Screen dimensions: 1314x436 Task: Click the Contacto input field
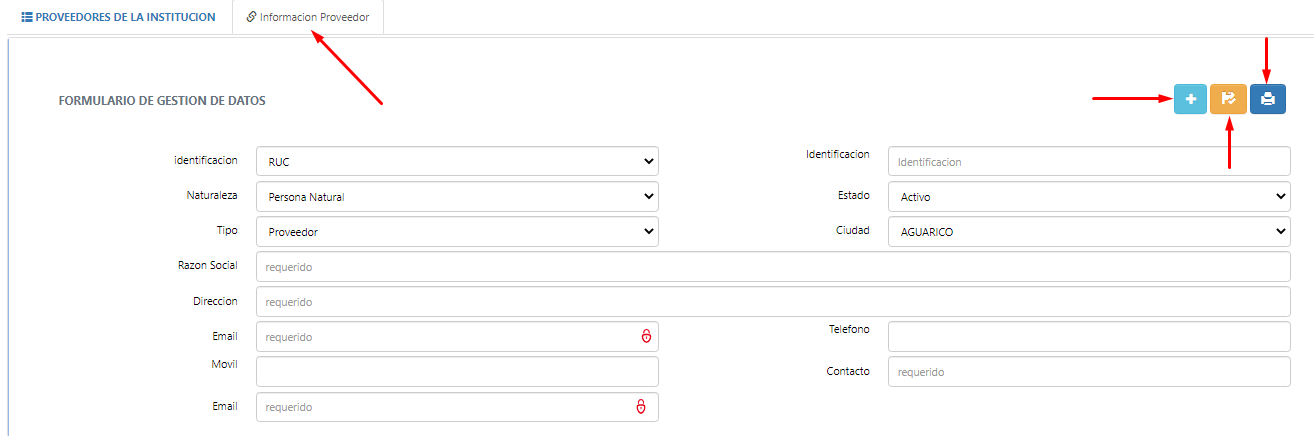point(1089,372)
